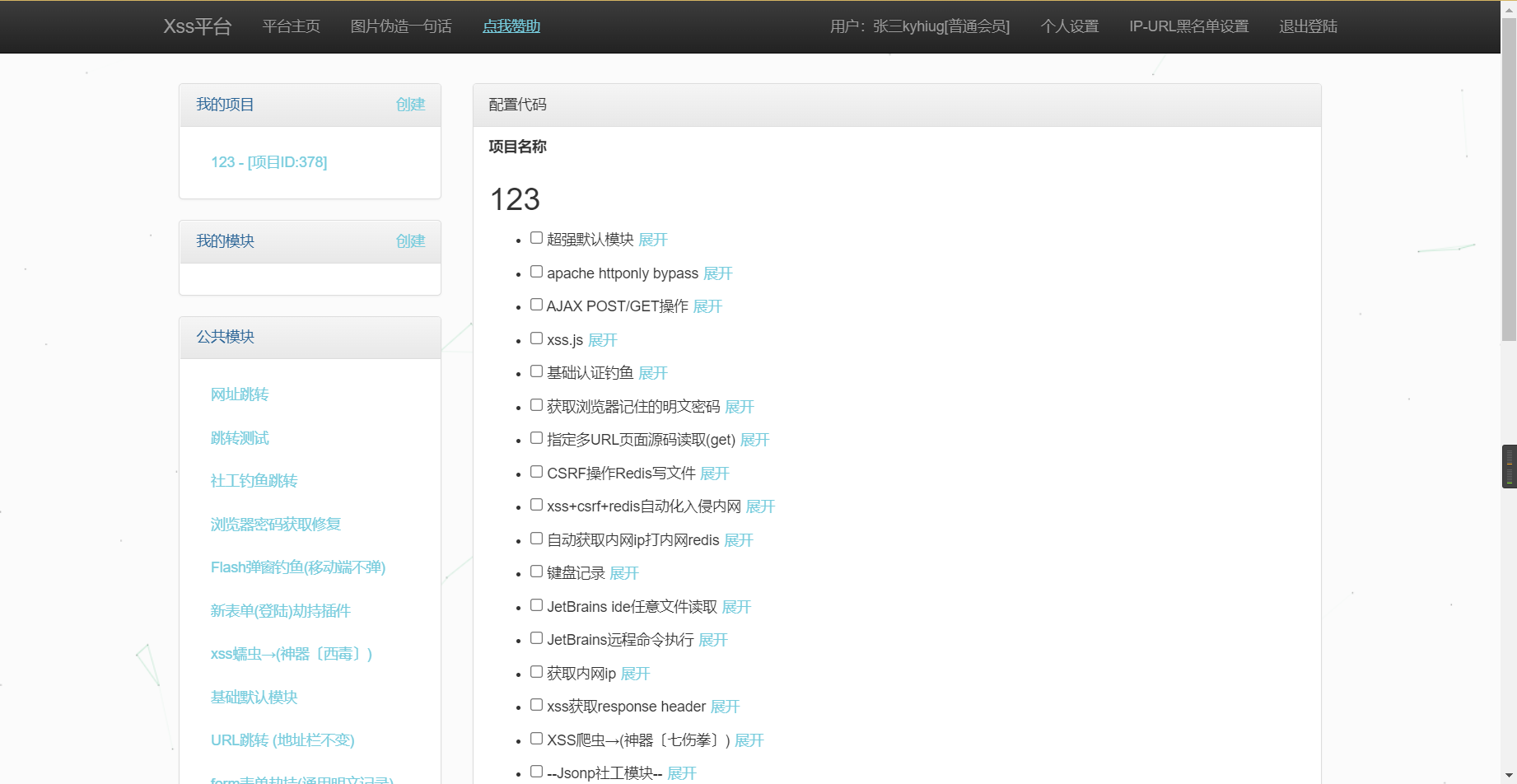Expand the AJAX POST/GET操作 module
The height and width of the screenshot is (784, 1517).
click(707, 306)
